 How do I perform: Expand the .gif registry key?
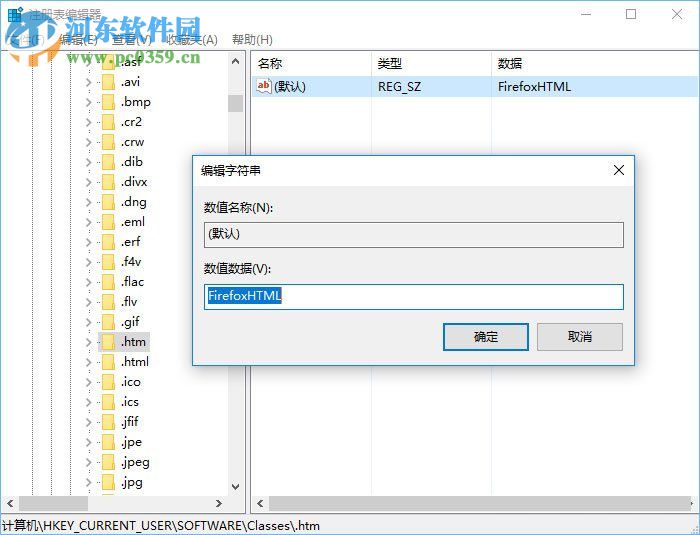coord(88,322)
